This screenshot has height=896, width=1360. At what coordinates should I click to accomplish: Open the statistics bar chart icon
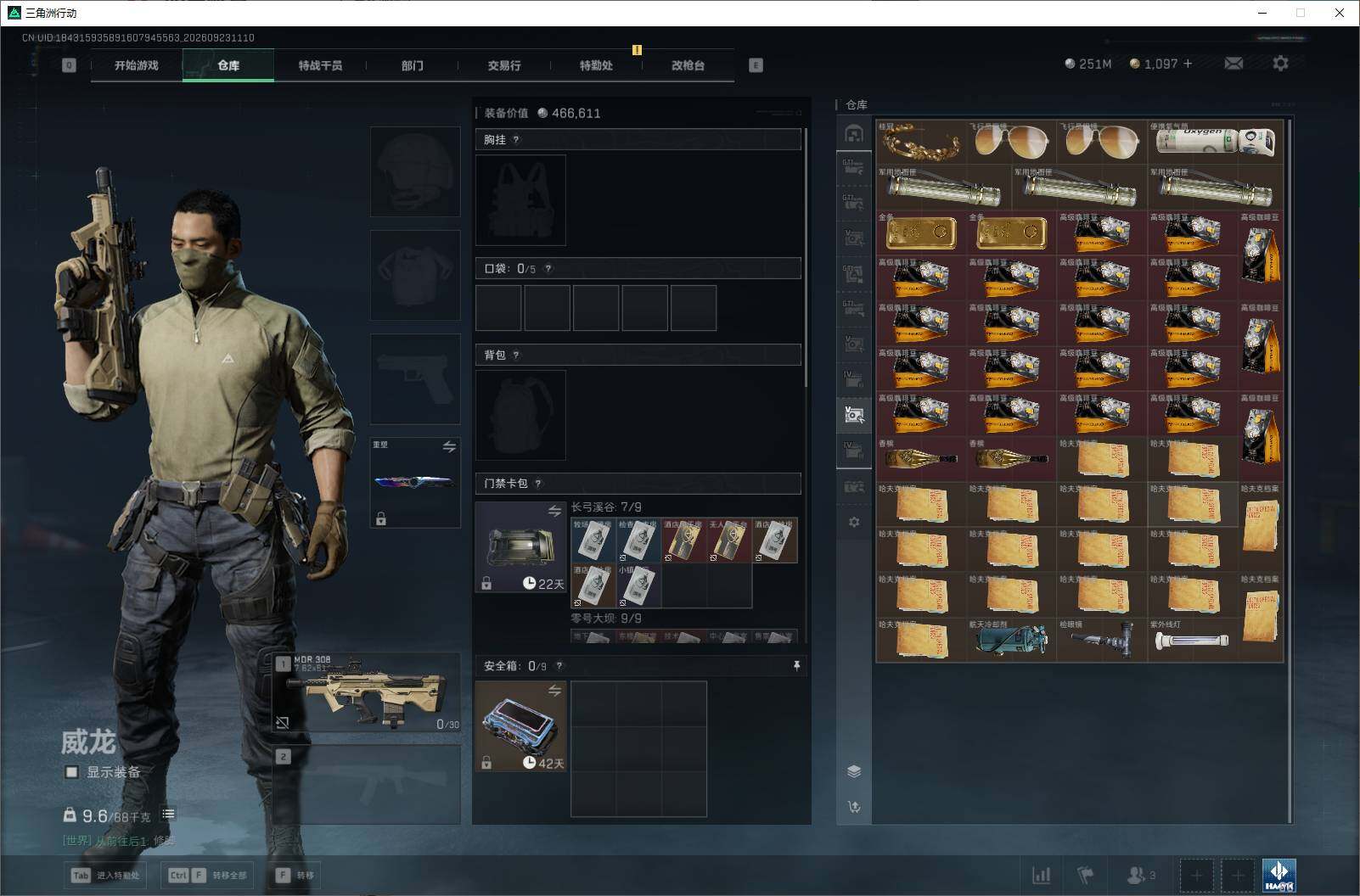coord(1041,875)
